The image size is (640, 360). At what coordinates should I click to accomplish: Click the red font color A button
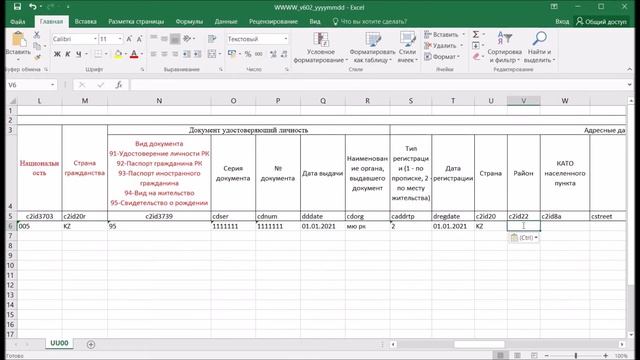[134, 54]
